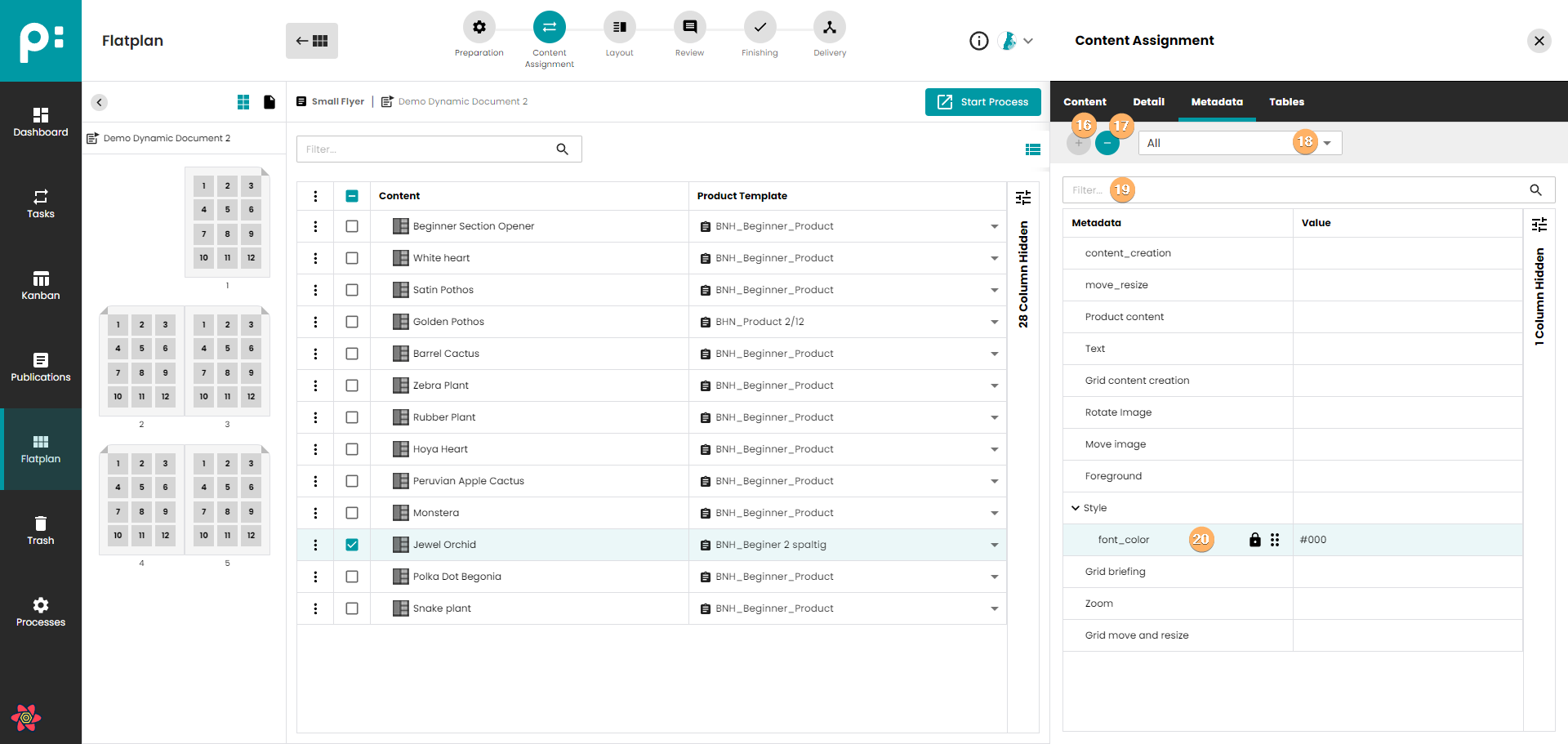
Task: Open the info icon in header
Action: [x=978, y=41]
